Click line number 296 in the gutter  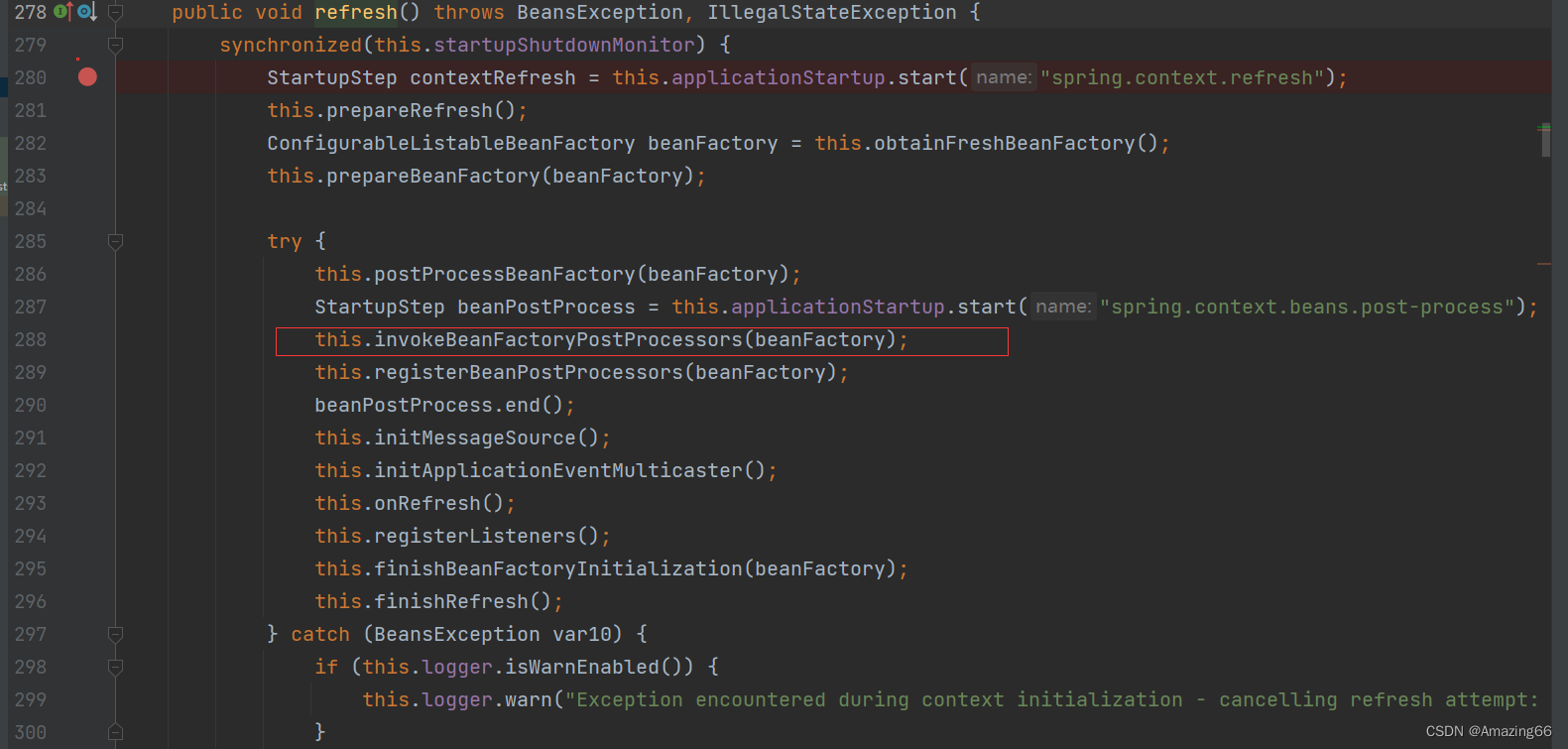pos(31,601)
